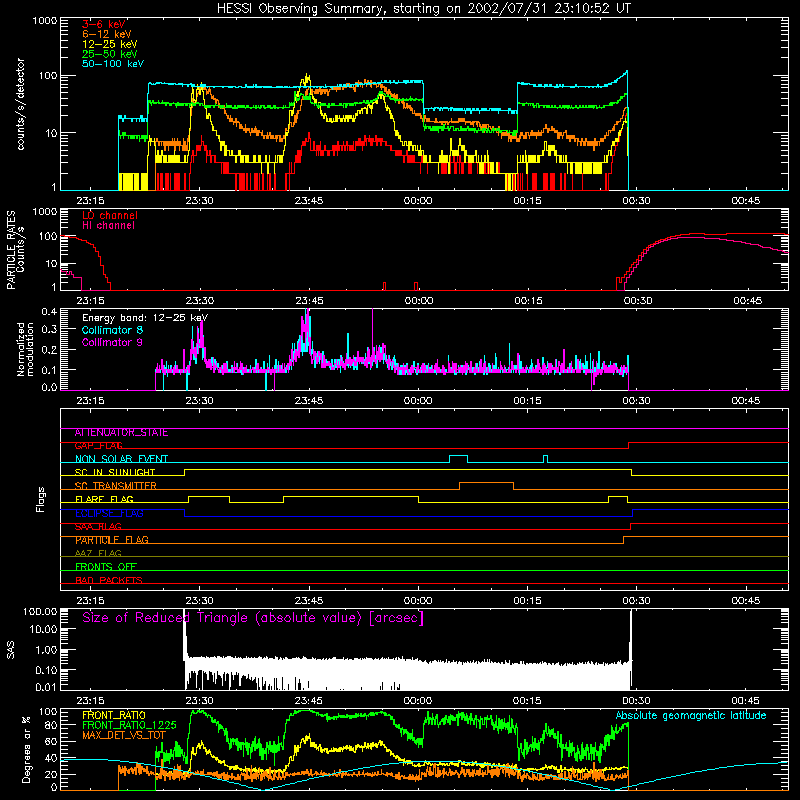
Task: Click the GAP_FLAG label
Action: pyautogui.click(x=98, y=446)
